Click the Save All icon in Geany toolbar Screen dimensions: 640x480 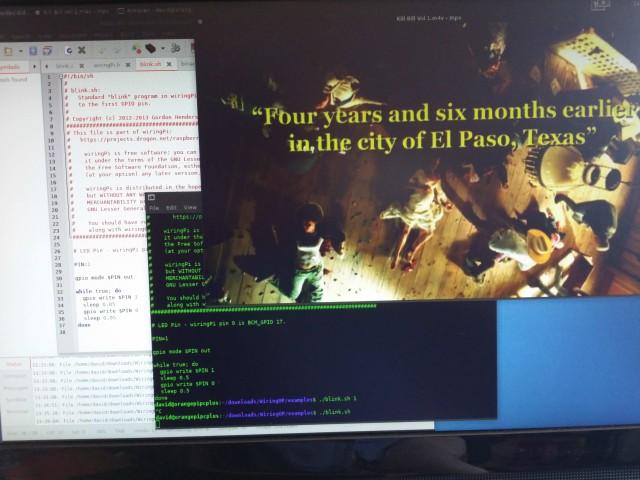47,51
